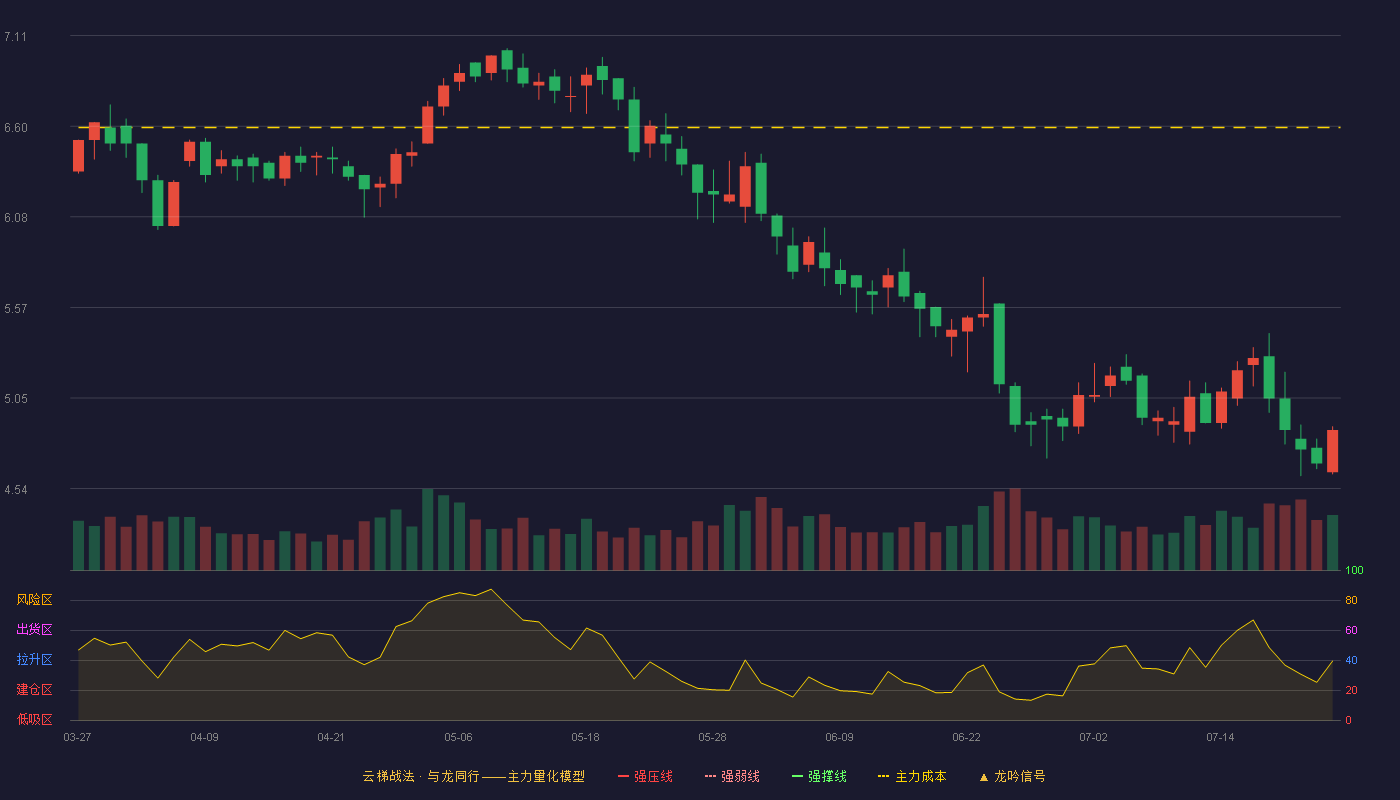Click the 06-22 date axis marker
Screen dimensions: 1400x800
pyautogui.click(x=966, y=737)
